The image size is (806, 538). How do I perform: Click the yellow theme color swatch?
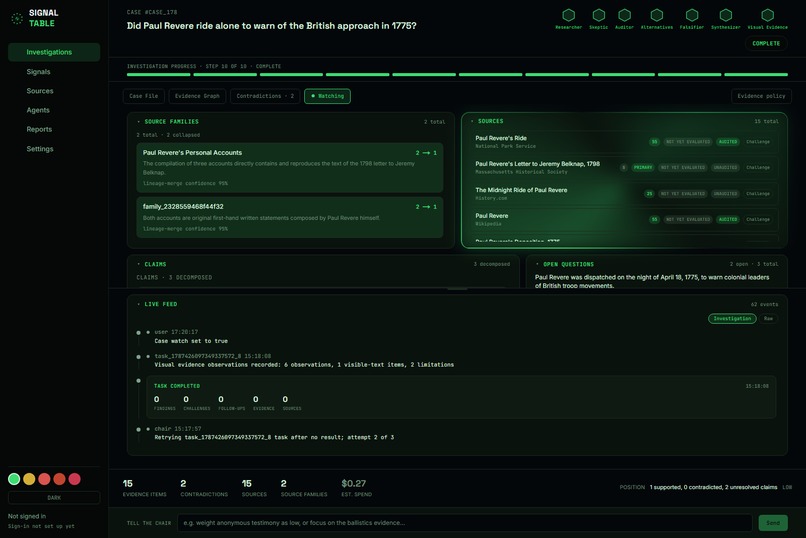(29, 479)
